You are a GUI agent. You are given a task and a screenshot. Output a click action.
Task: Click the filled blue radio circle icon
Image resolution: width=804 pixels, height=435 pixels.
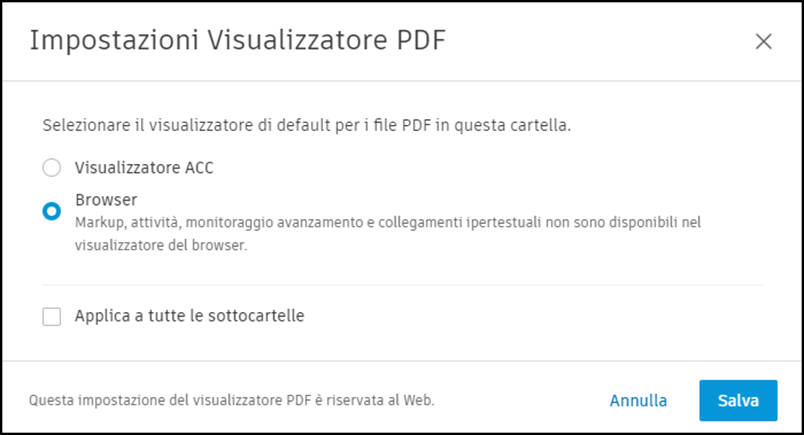click(51, 210)
